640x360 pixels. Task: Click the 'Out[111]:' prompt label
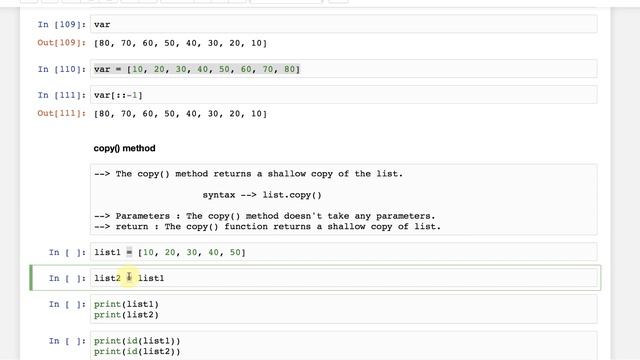(x=62, y=113)
